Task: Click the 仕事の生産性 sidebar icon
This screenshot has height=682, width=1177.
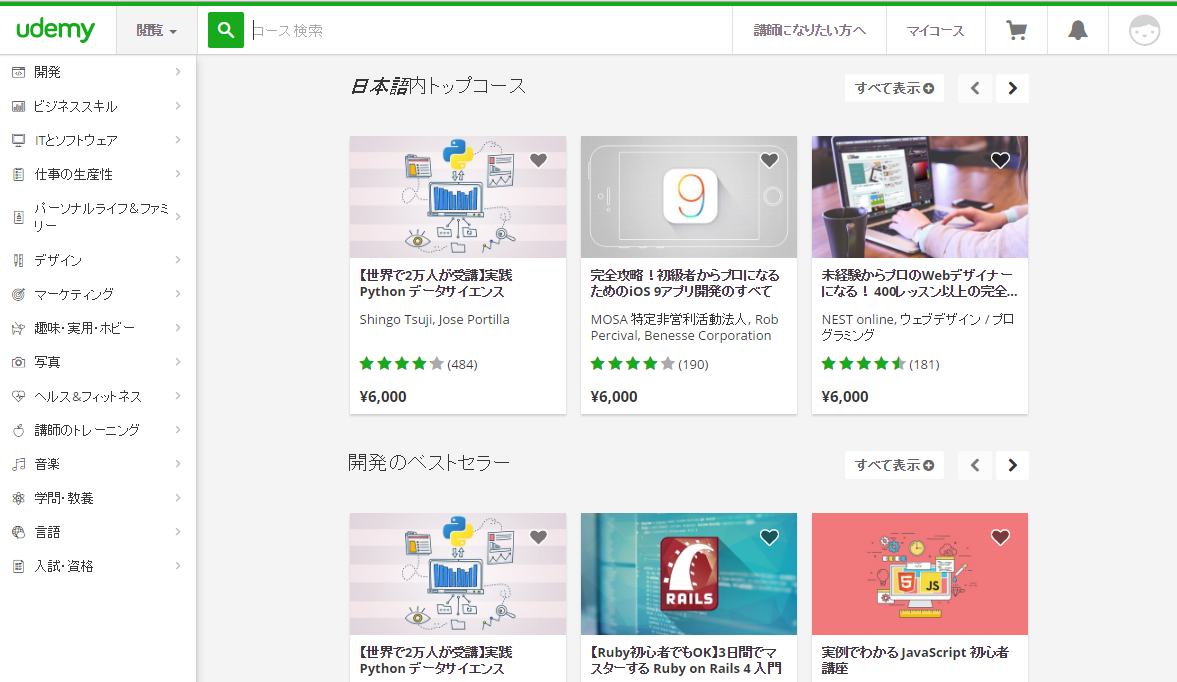Action: click(x=19, y=174)
